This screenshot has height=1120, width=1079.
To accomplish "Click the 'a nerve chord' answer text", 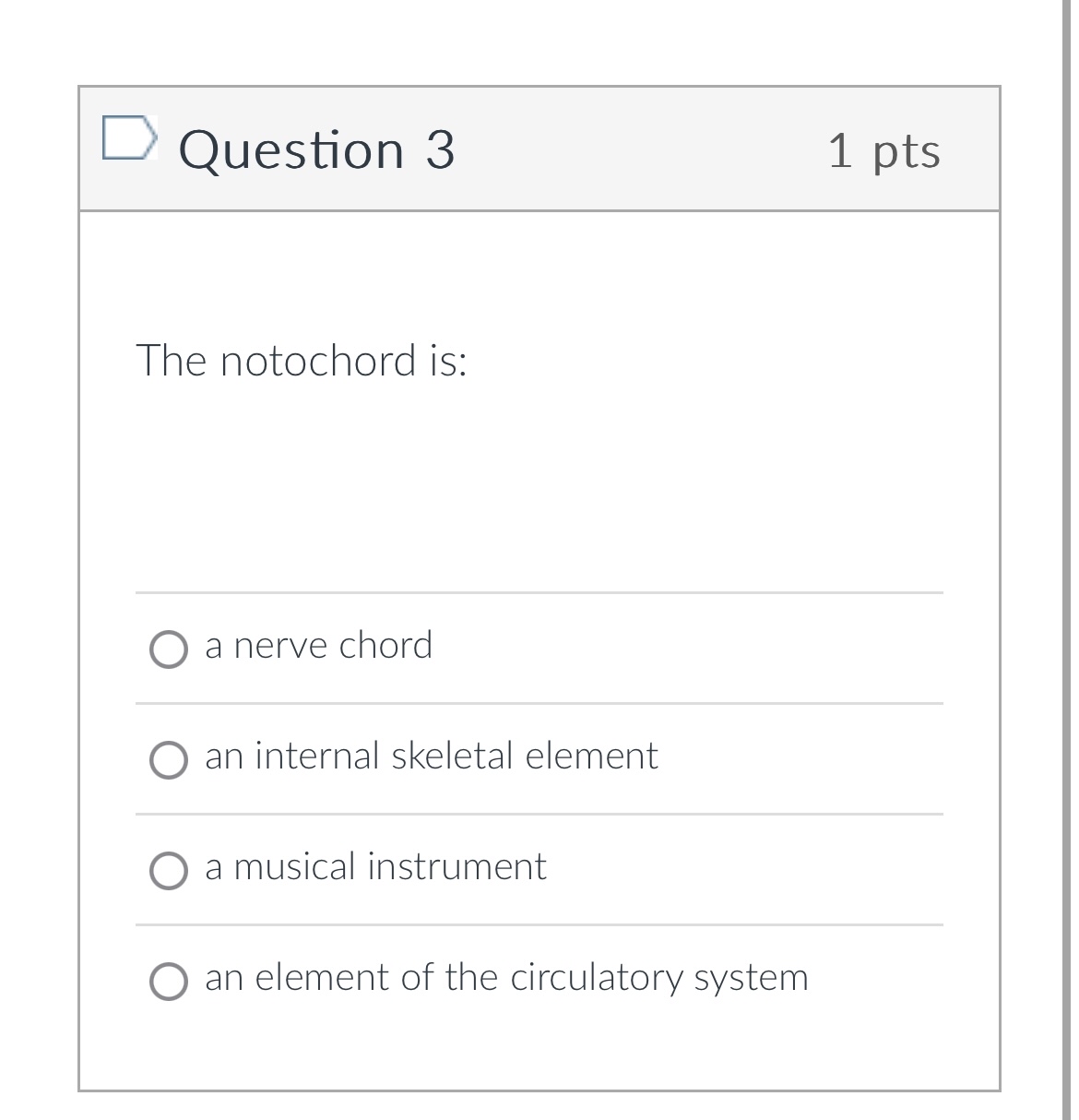I will pos(319,646).
